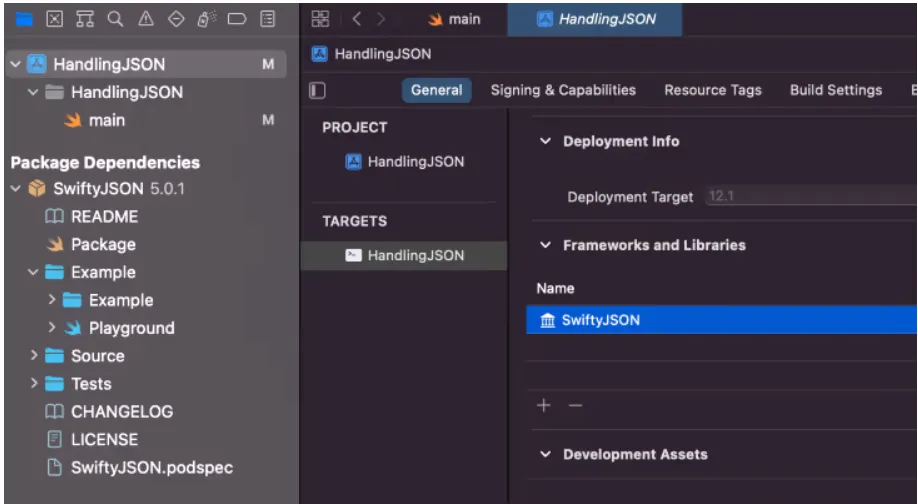Open the Test navigator diamond icon
The width and height of the screenshot is (918, 504).
pos(176,19)
